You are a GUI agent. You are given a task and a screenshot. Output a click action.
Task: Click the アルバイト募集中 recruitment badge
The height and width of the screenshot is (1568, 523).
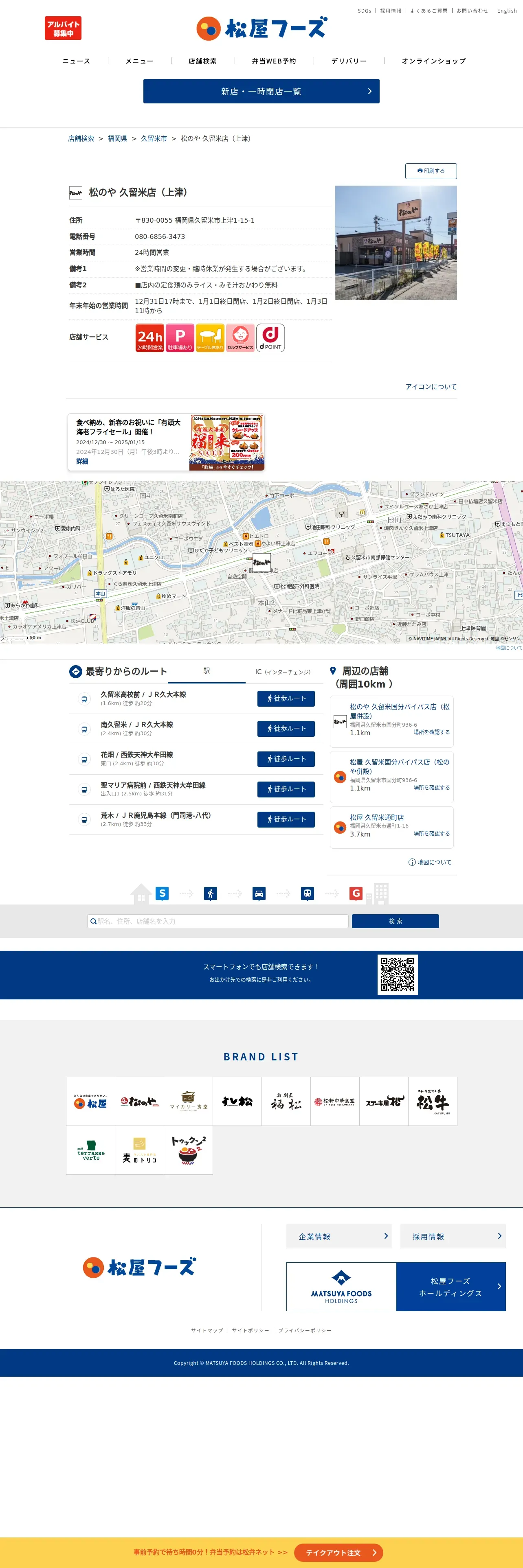point(63,28)
